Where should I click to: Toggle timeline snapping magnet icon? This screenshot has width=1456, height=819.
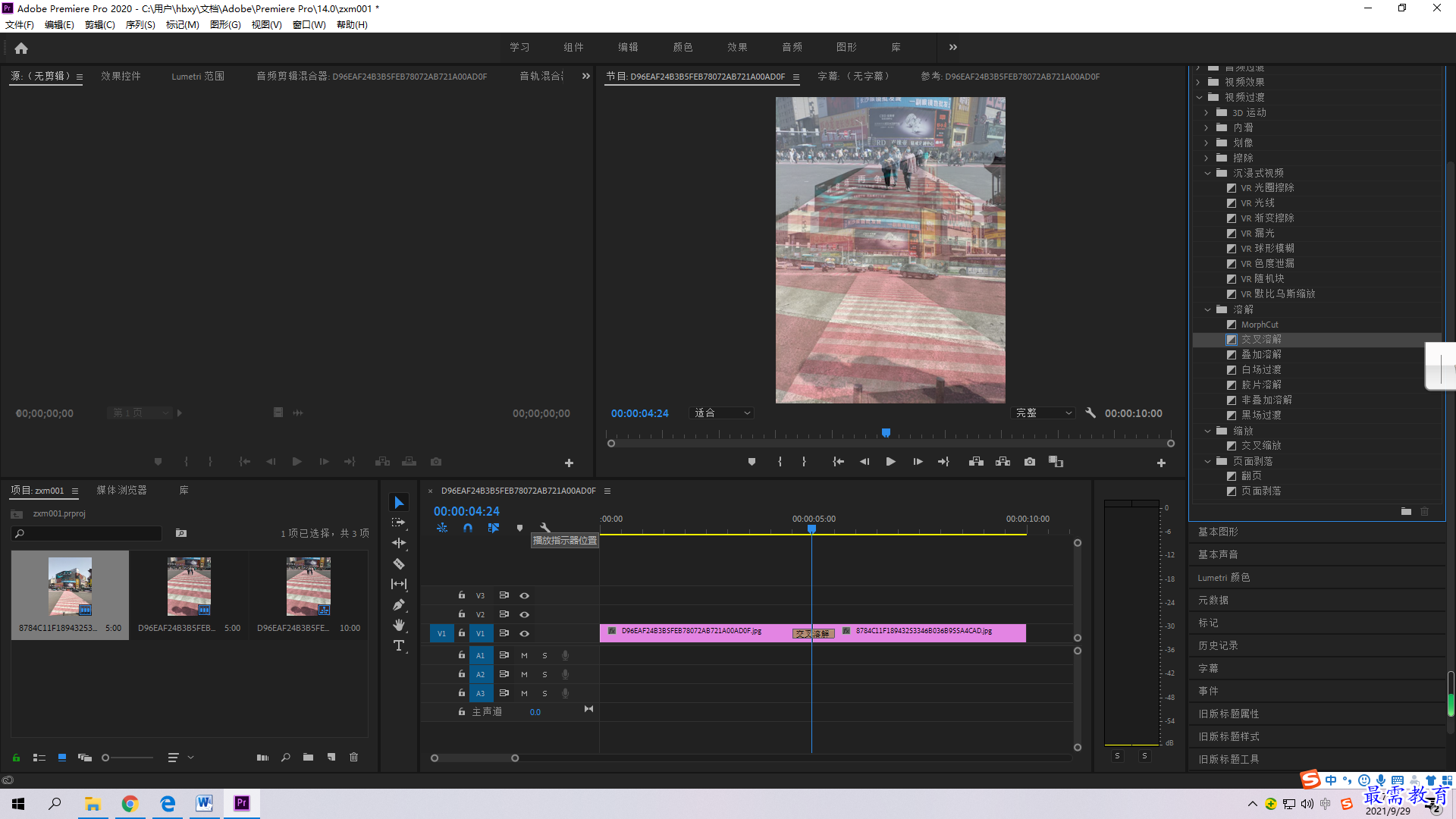pos(468,528)
